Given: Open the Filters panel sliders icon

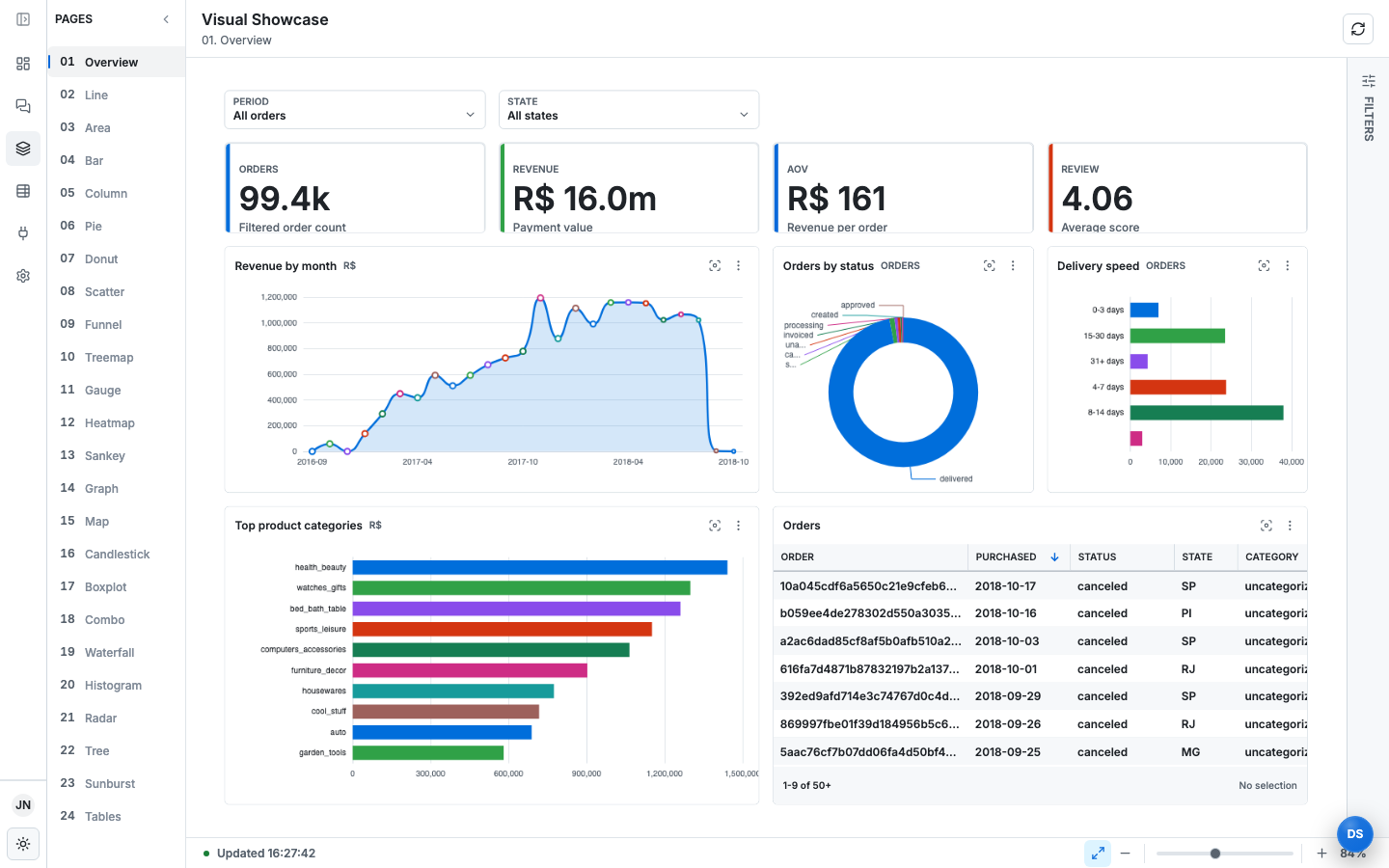Looking at the screenshot, I should [x=1369, y=81].
